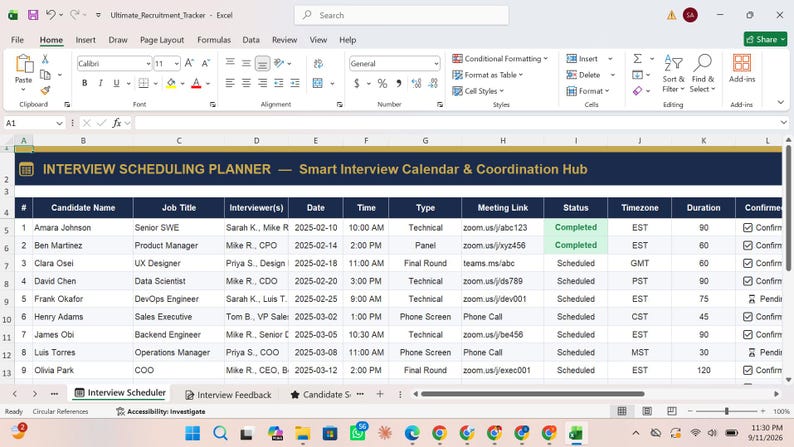Apply percent style
794x447 pixels.
tap(382, 83)
